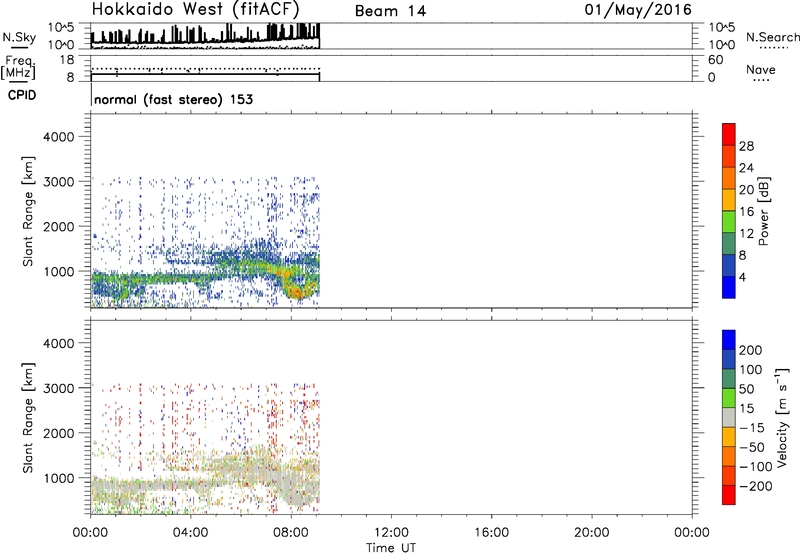Click the '-100' velocity scale value

755,467
